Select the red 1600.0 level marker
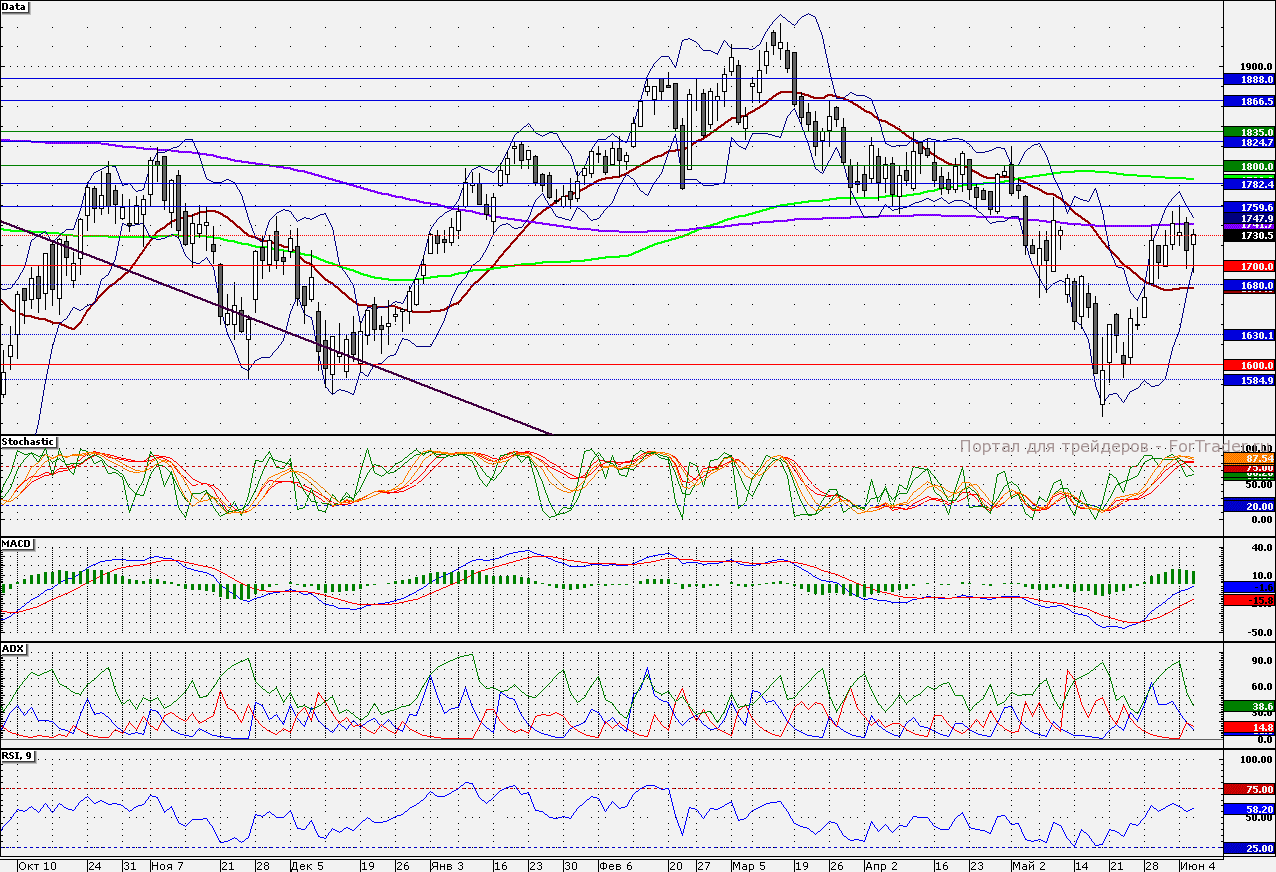The image size is (1276, 872). pos(1248,366)
